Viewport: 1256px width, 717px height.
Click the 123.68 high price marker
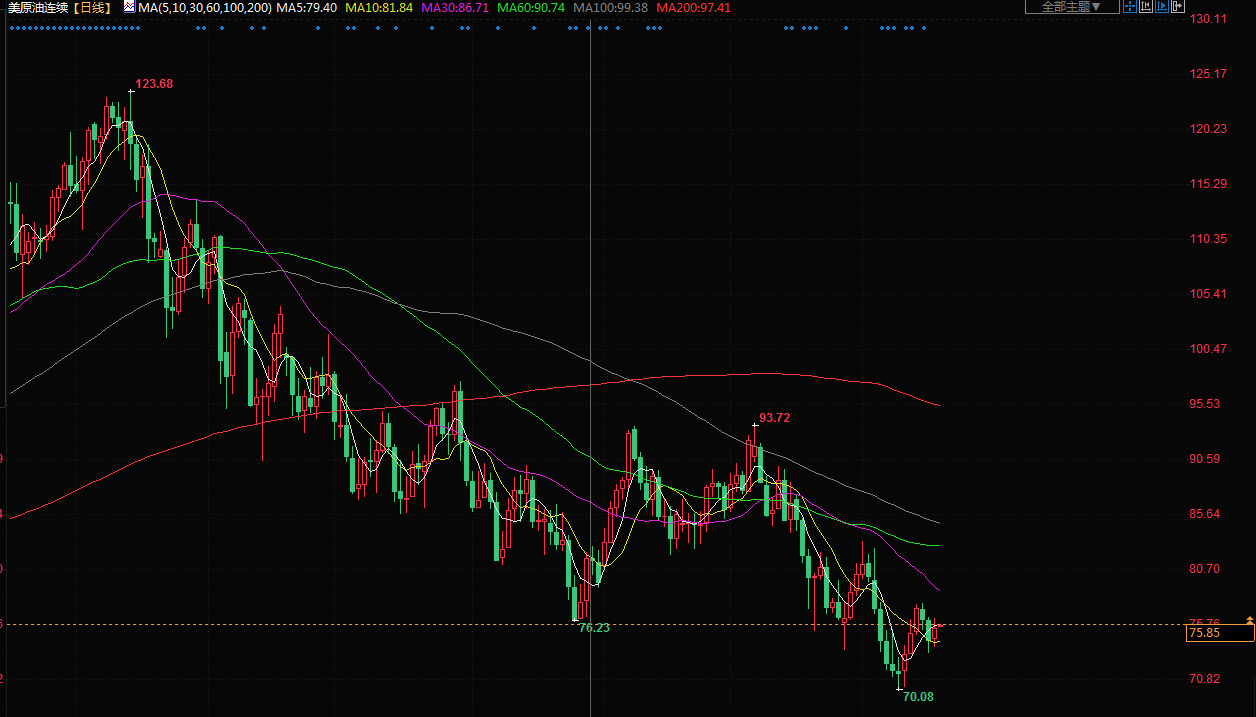[154, 83]
